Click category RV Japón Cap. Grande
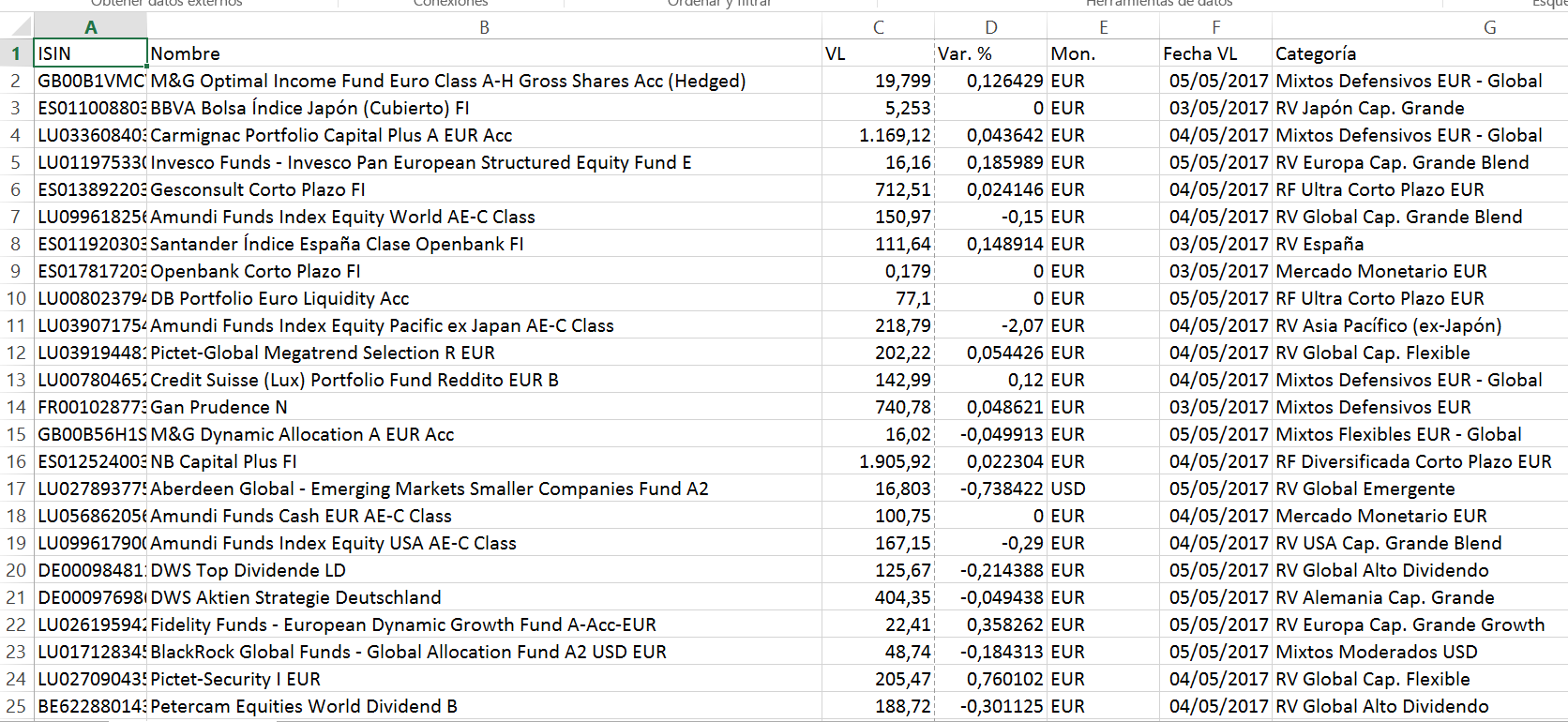Viewport: 1568px width, 722px height. pos(1420,108)
